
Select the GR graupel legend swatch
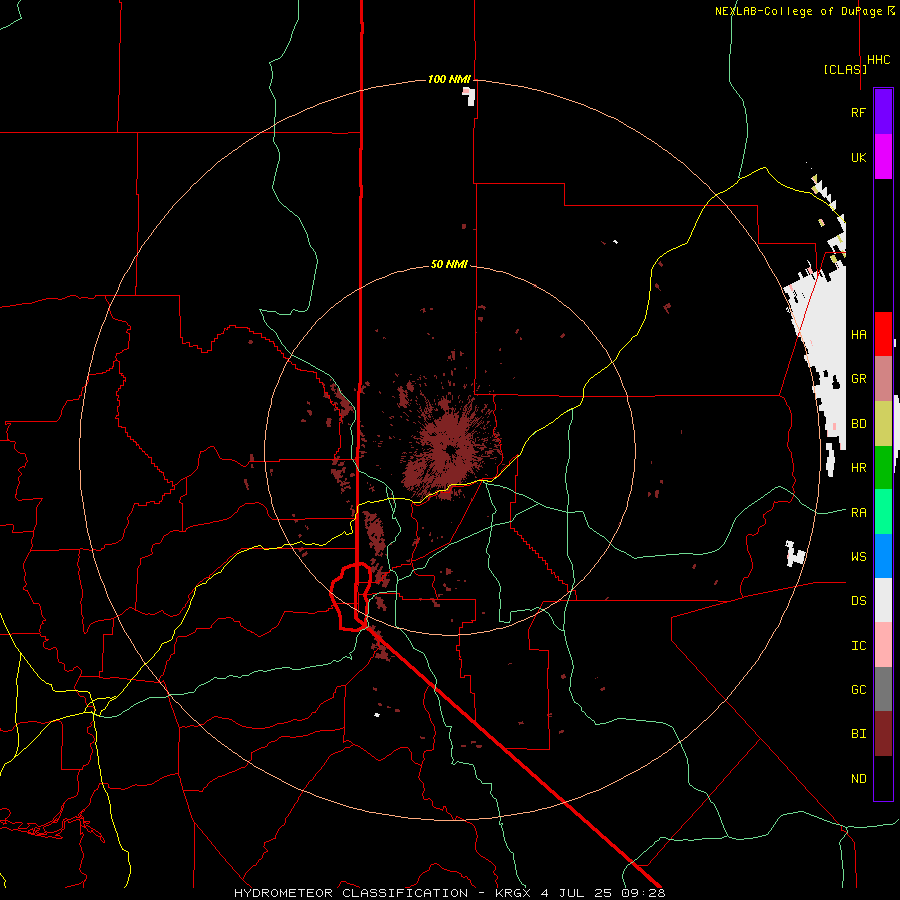pyautogui.click(x=883, y=378)
